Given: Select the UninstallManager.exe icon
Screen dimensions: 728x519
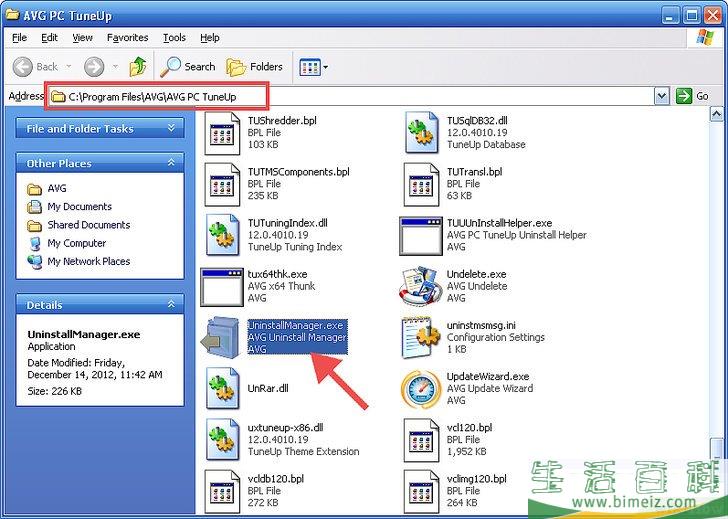Looking at the screenshot, I should point(220,338).
